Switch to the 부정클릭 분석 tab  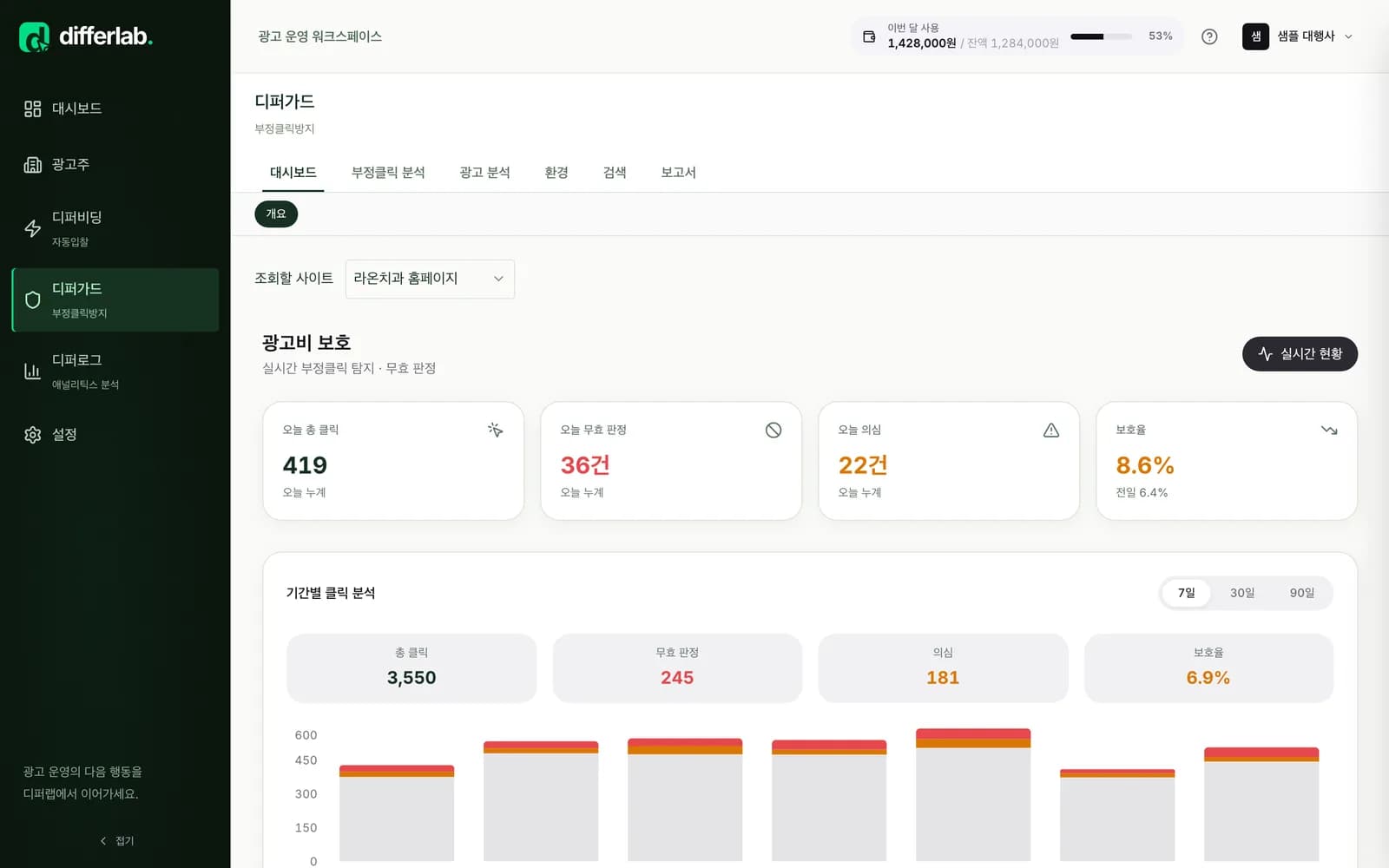pos(388,172)
